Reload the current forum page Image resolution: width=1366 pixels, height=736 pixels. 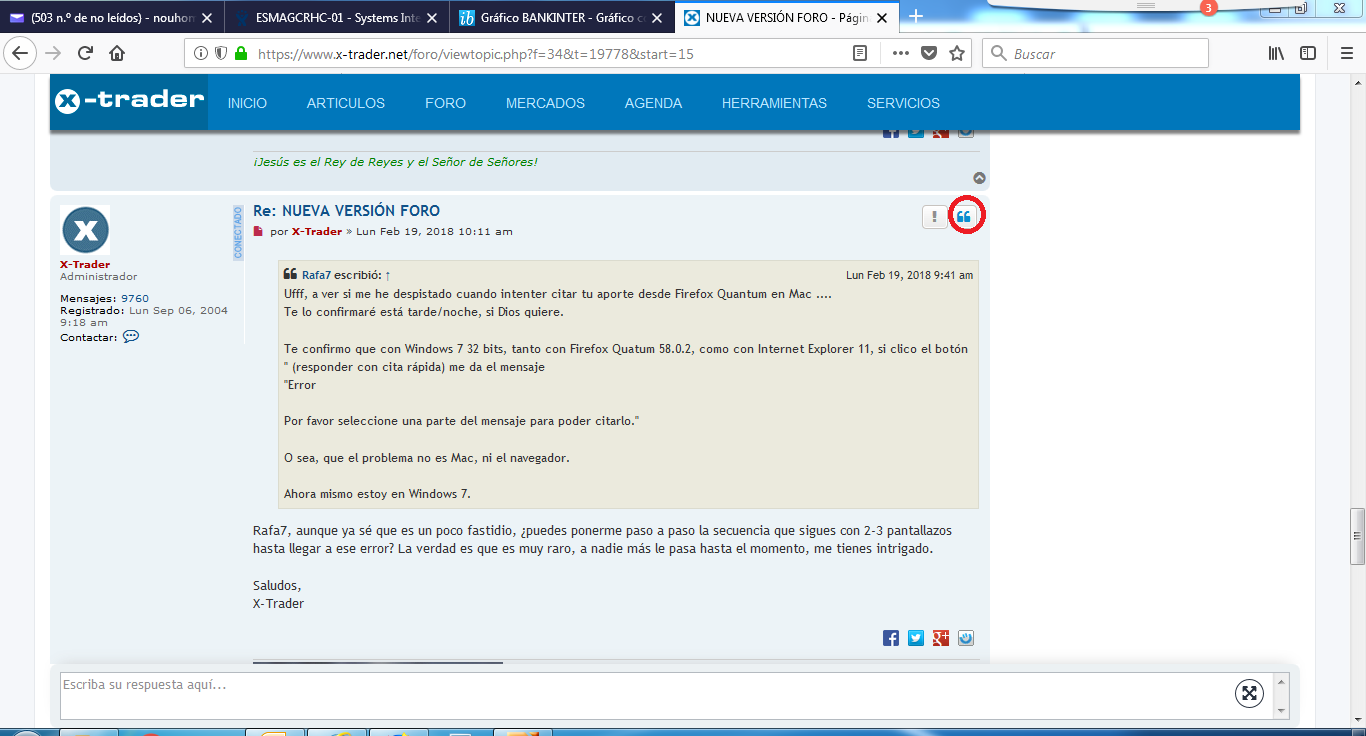pyautogui.click(x=85, y=53)
